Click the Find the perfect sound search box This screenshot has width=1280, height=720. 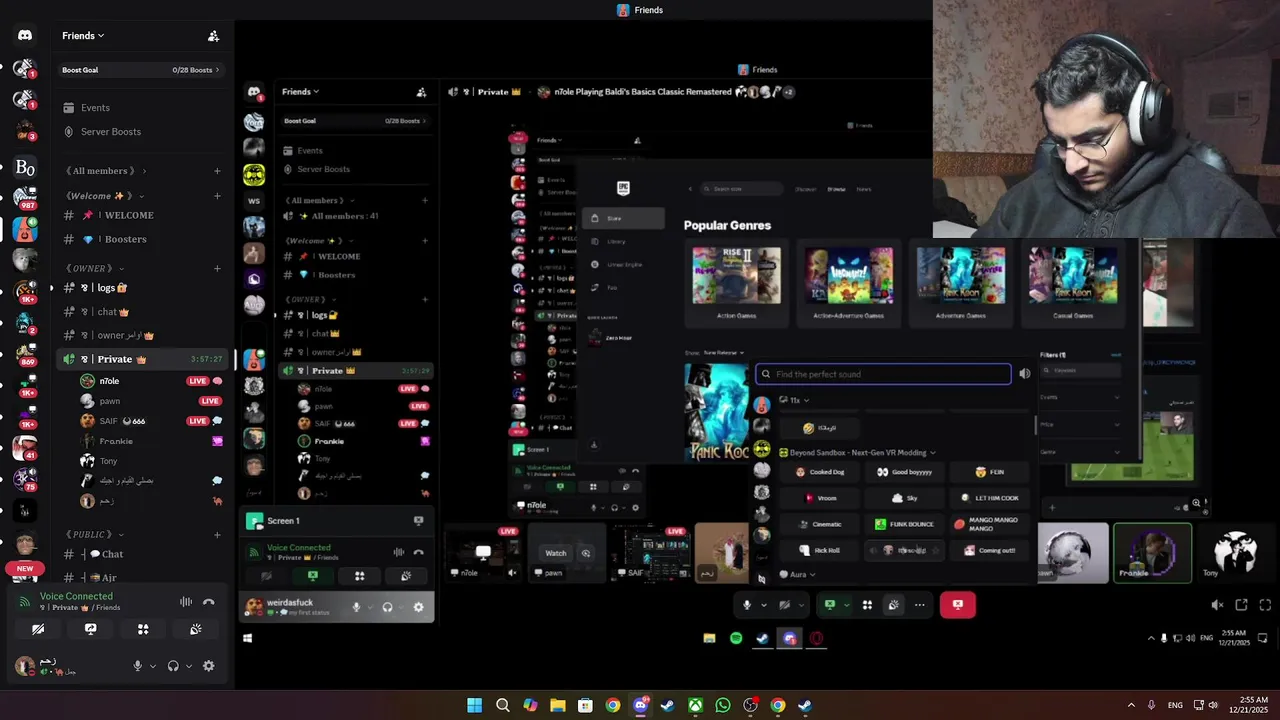[x=883, y=374]
